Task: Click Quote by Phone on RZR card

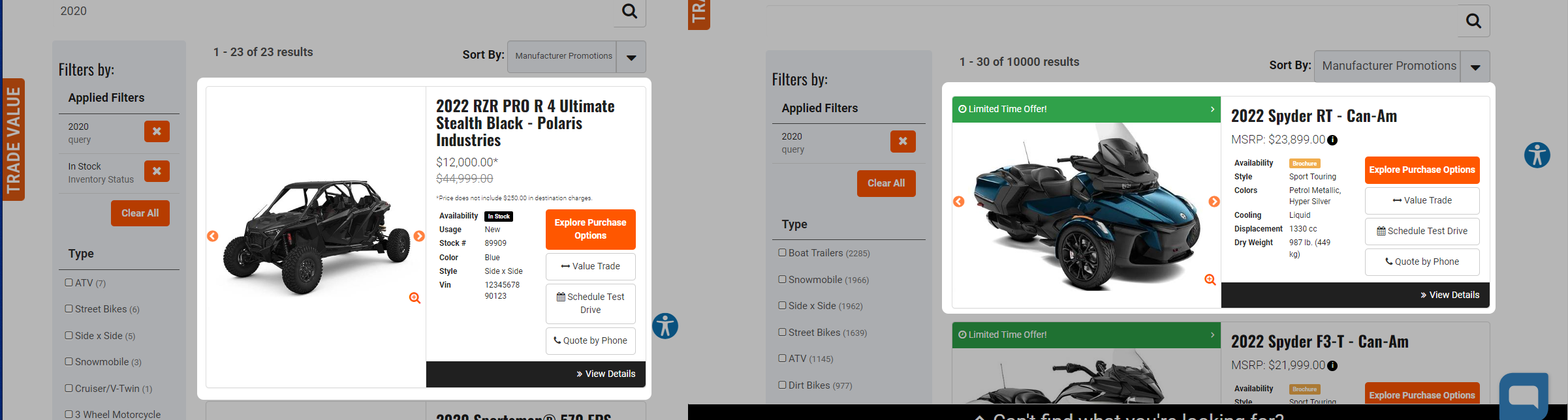Action: point(590,340)
